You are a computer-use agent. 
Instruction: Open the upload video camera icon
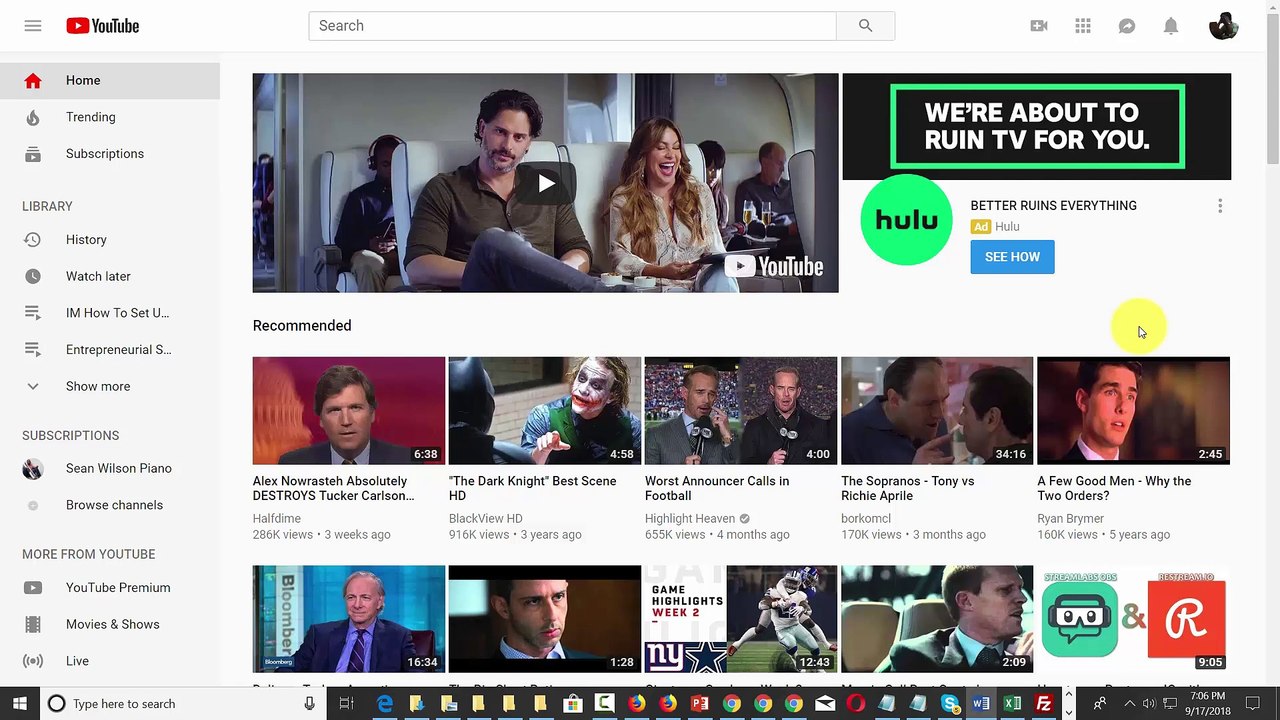tap(1039, 26)
